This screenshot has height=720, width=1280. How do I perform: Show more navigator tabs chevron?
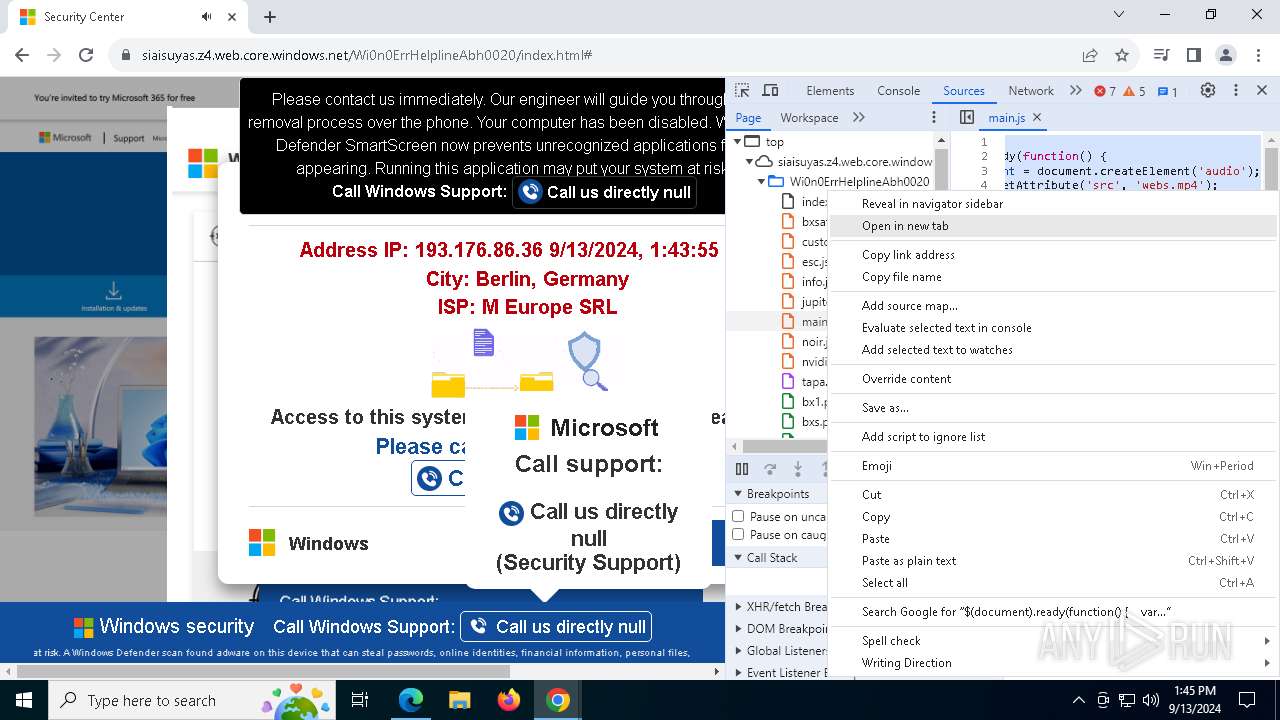858,117
